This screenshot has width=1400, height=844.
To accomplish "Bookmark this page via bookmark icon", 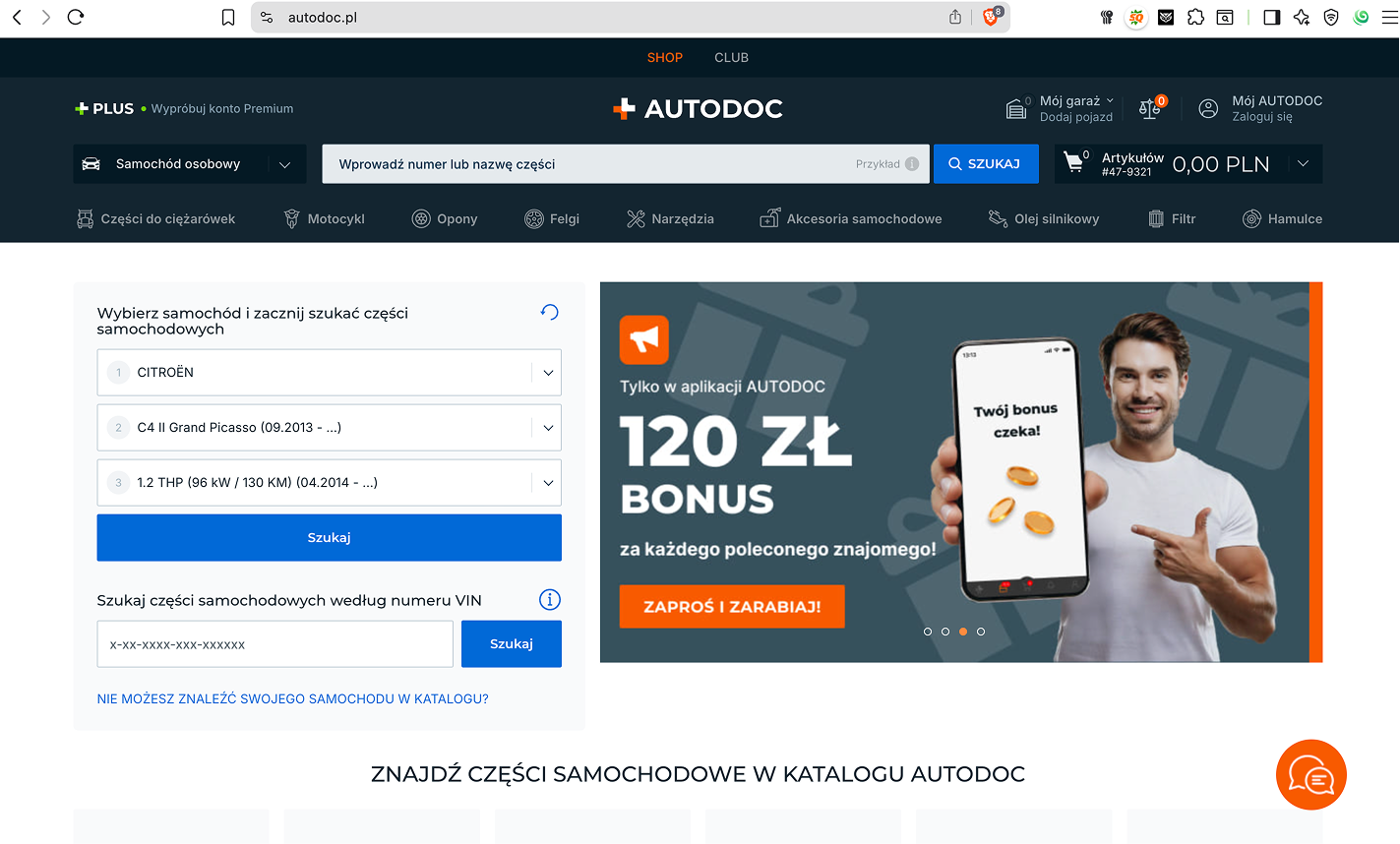I will 228,18.
